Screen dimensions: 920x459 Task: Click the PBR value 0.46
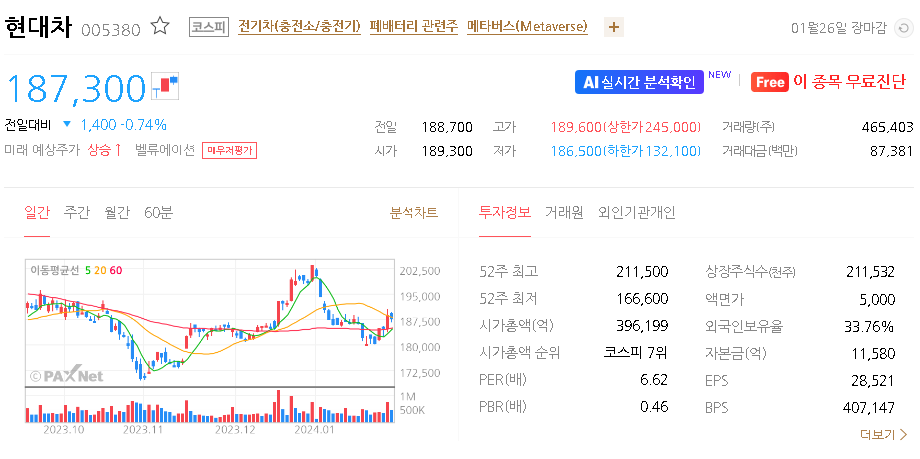[654, 407]
